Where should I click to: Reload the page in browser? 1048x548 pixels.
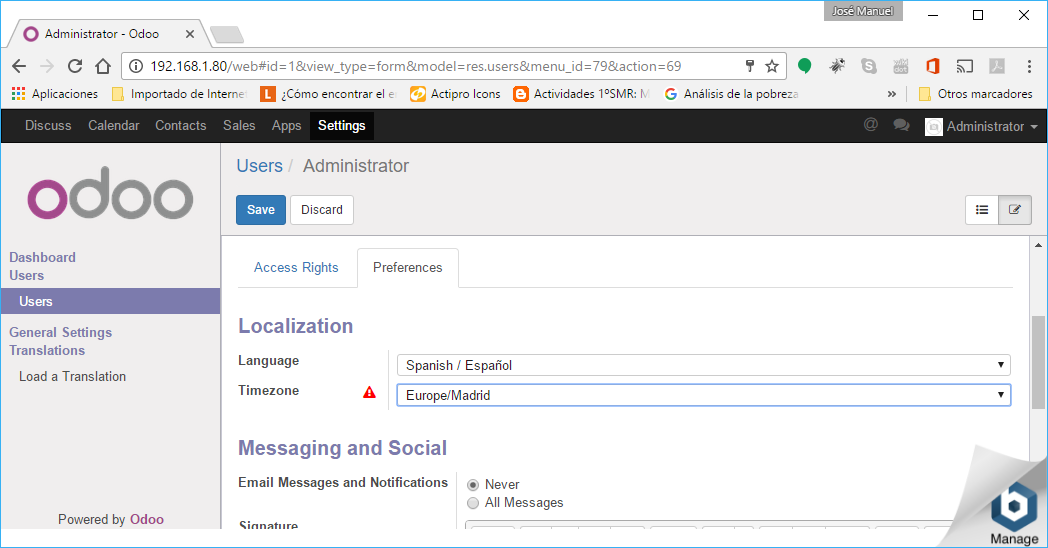pyautogui.click(x=75, y=66)
